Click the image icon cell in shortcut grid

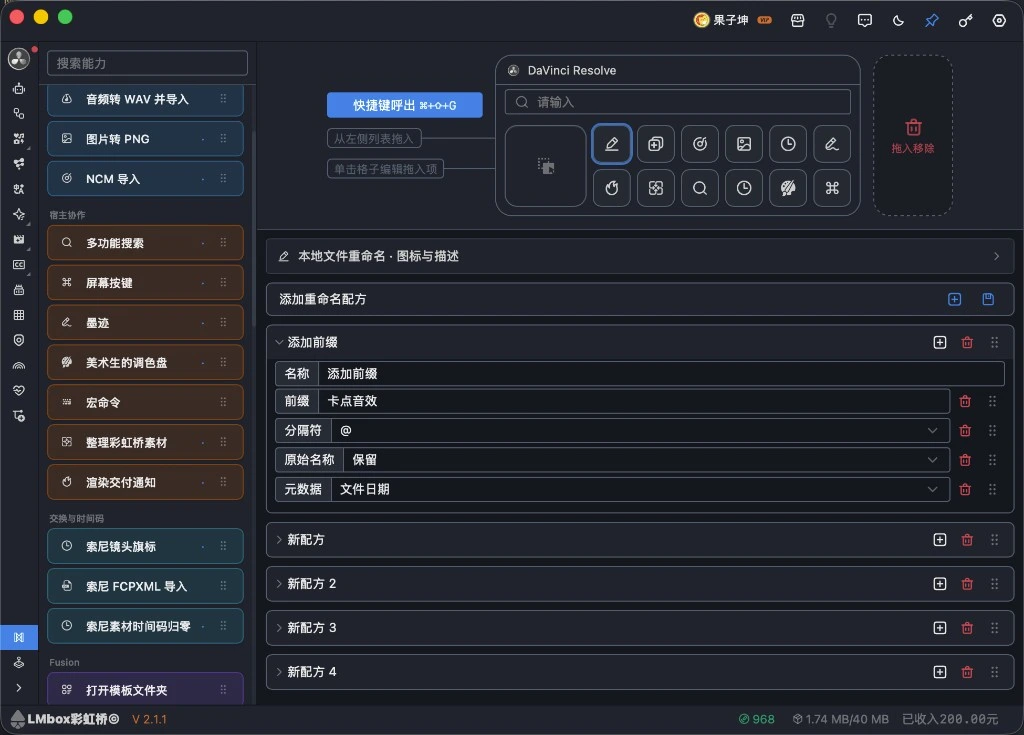pos(744,144)
